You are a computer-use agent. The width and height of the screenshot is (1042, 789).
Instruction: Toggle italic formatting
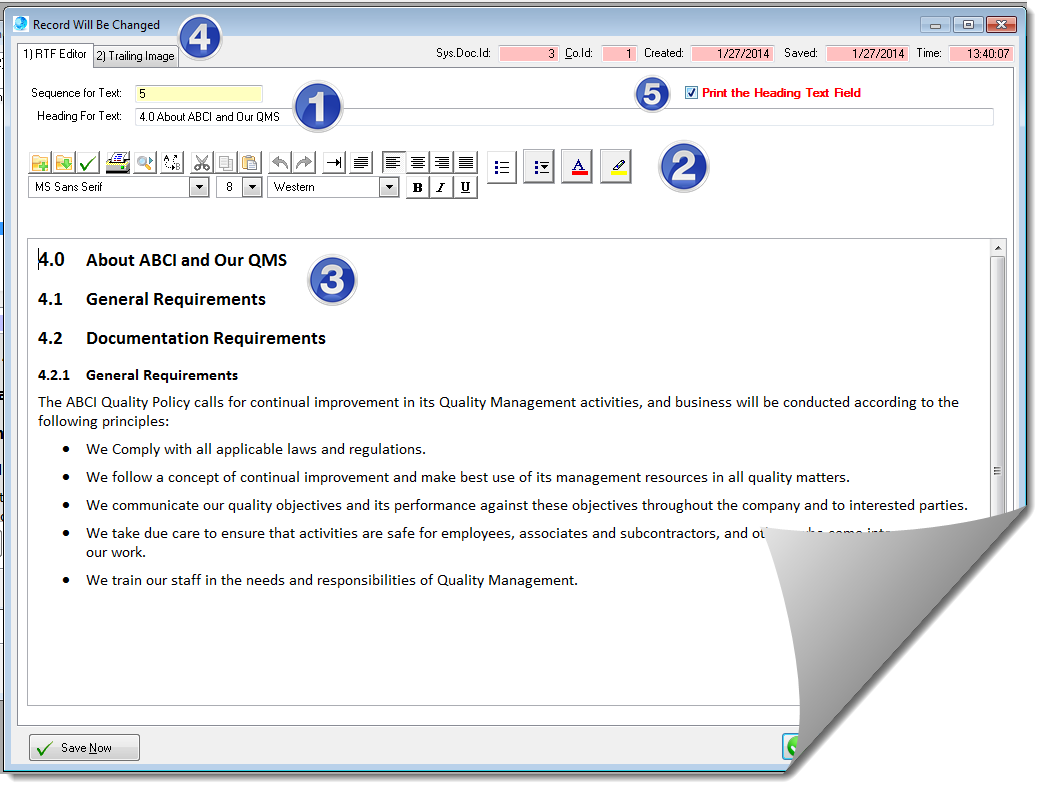441,187
